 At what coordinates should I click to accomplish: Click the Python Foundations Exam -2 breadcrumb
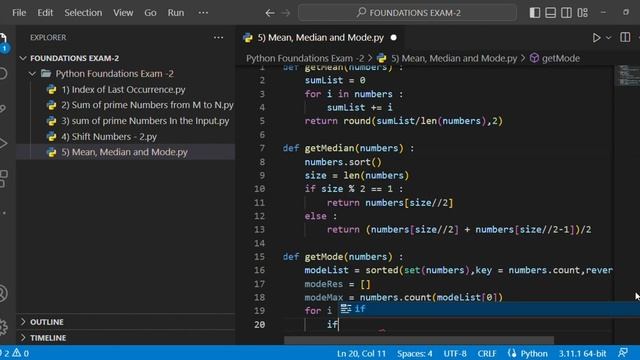[x=305, y=58]
